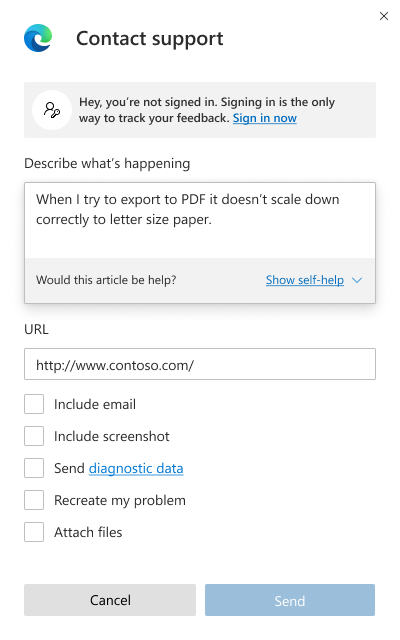Expand self-help using the chevron arrow
400x640 pixels.
[357, 280]
